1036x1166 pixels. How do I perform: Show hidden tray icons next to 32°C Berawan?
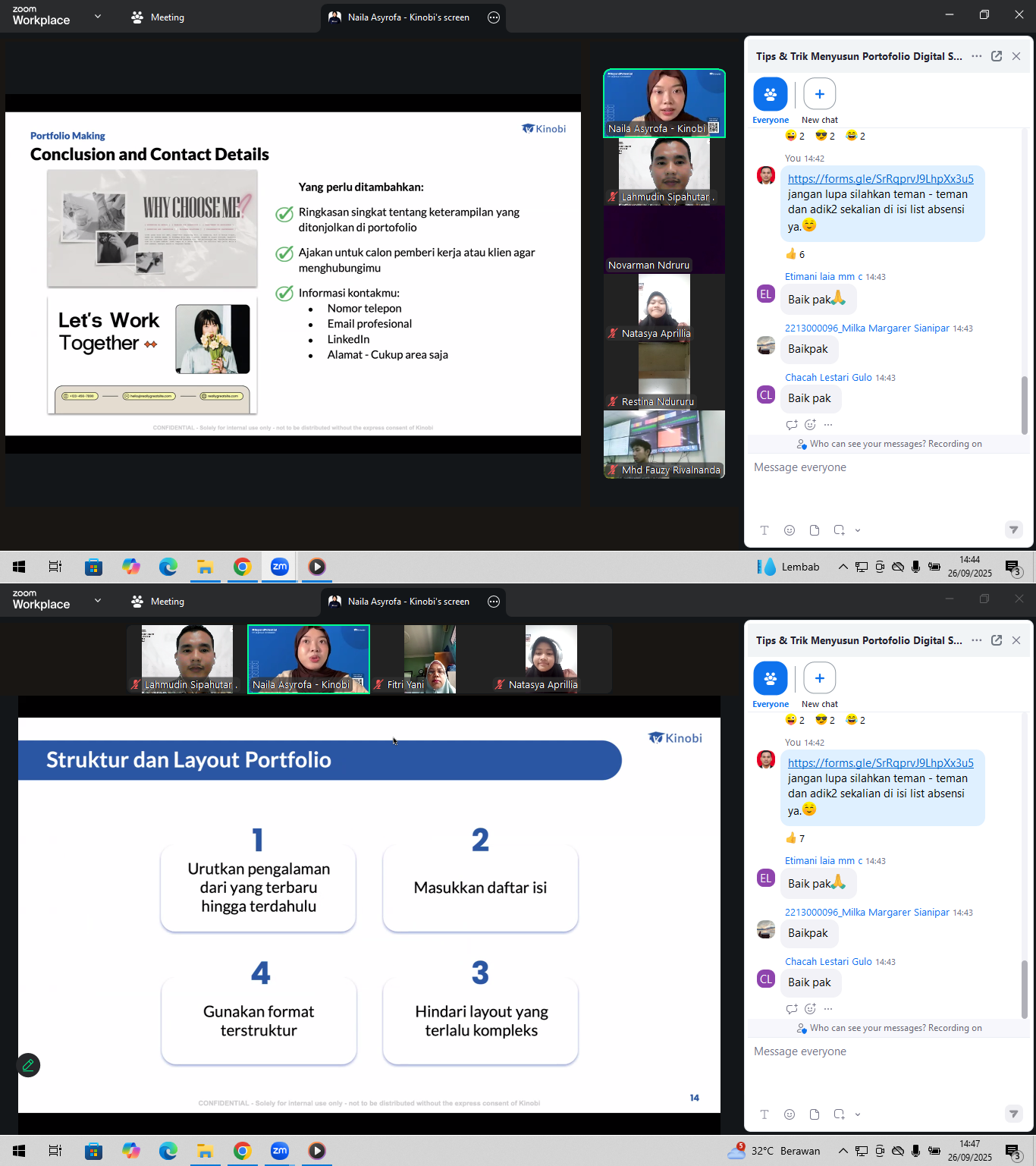pyautogui.click(x=843, y=1151)
